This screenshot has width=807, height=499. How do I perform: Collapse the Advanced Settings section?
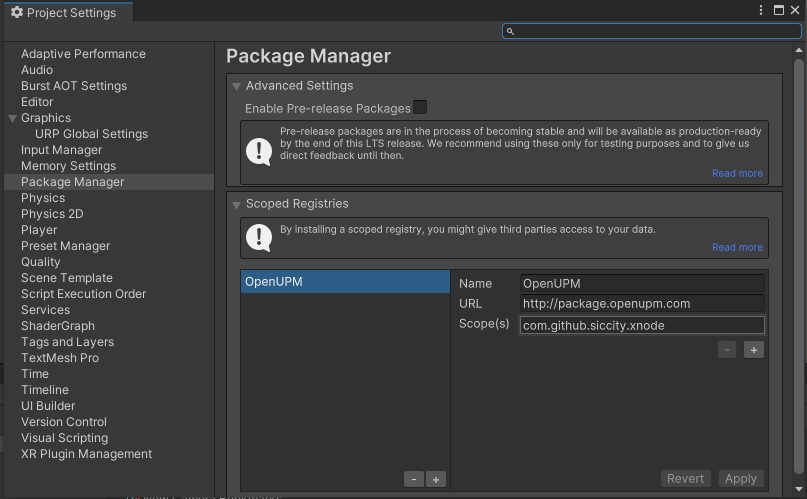[236, 86]
